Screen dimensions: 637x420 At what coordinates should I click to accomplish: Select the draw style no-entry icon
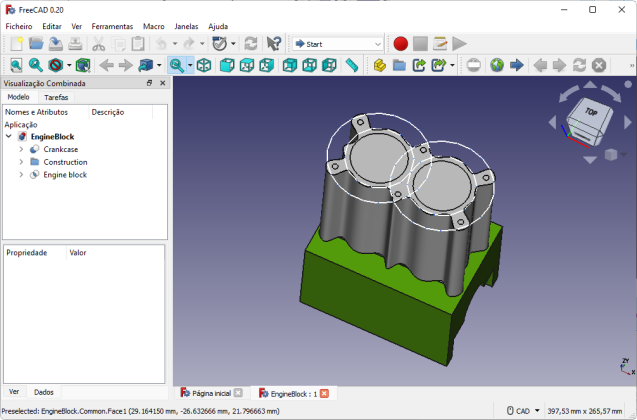56,65
